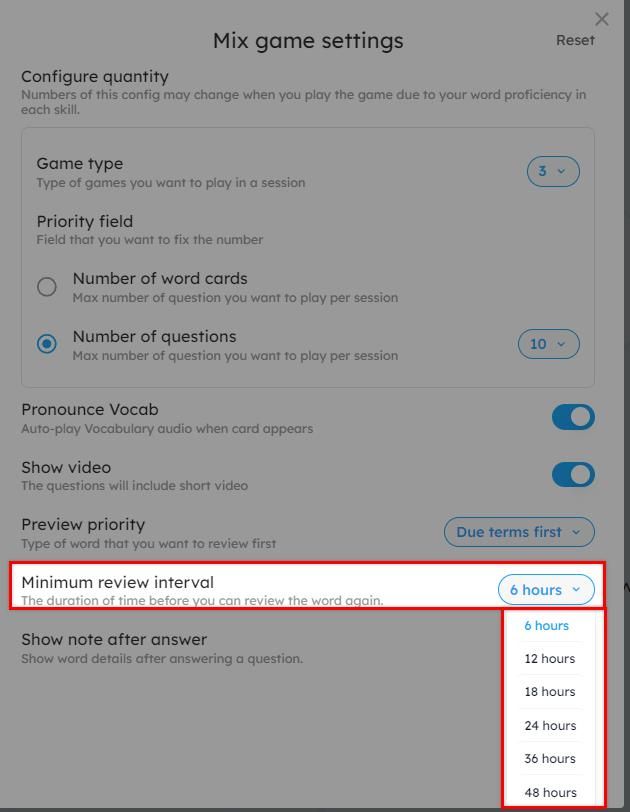The width and height of the screenshot is (630, 812).
Task: Select 36 hours review interval
Action: point(550,759)
